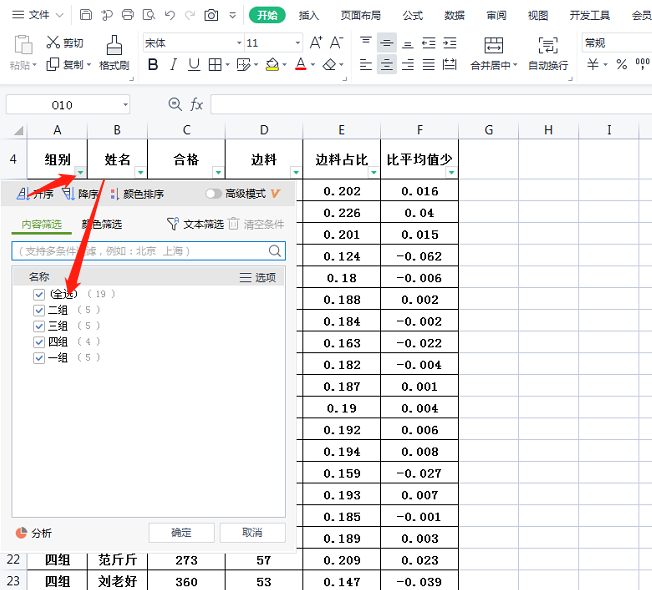652x590 pixels.
Task: Select the Format Painter brush
Action: (114, 45)
